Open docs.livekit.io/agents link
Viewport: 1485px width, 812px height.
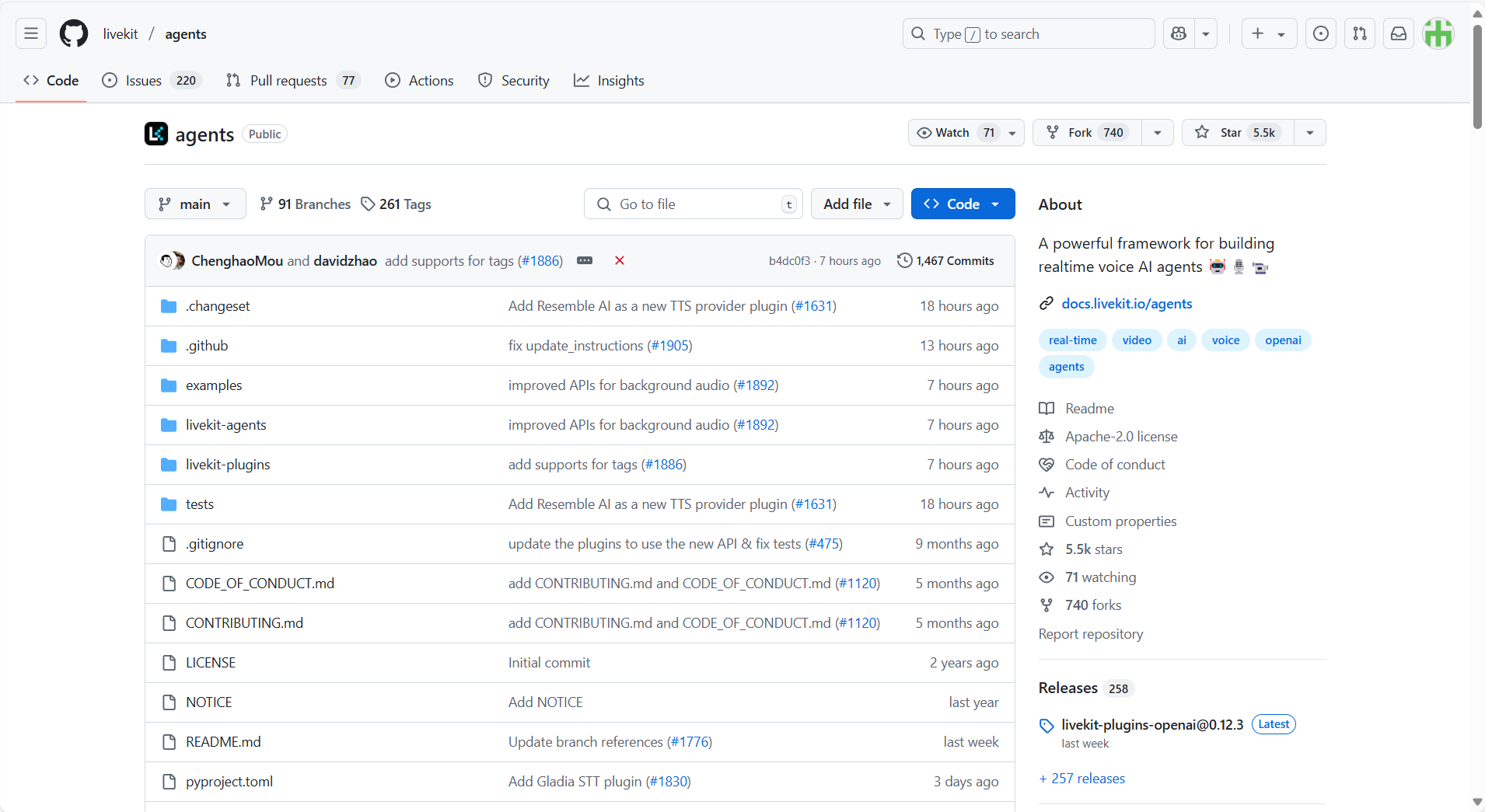click(1127, 304)
